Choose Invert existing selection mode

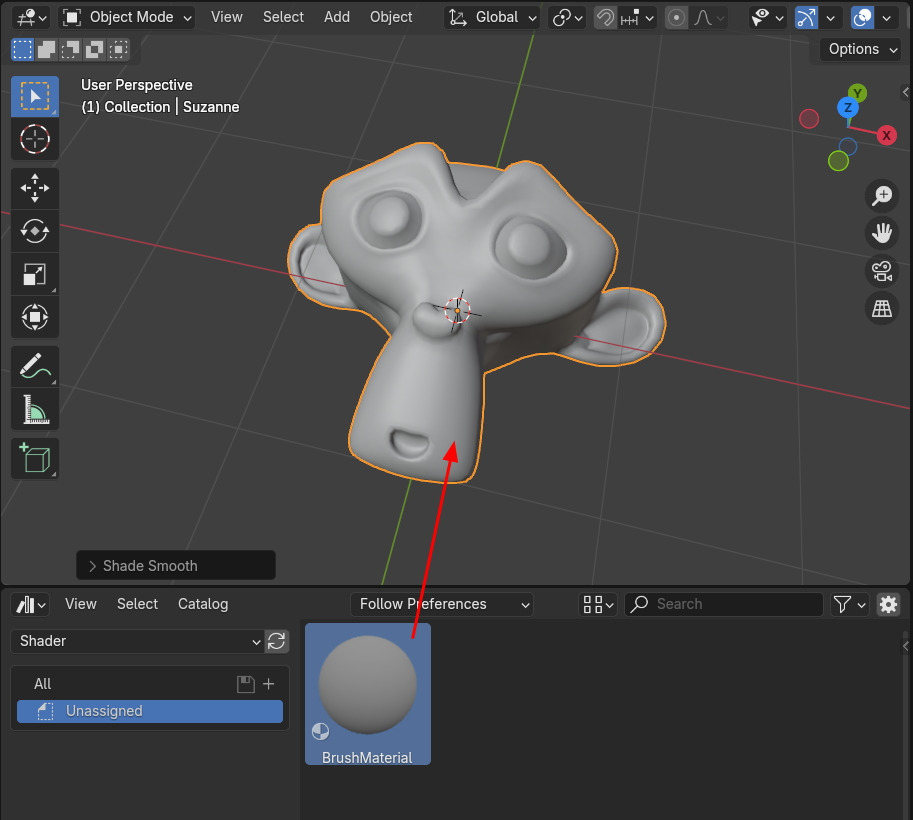click(94, 50)
